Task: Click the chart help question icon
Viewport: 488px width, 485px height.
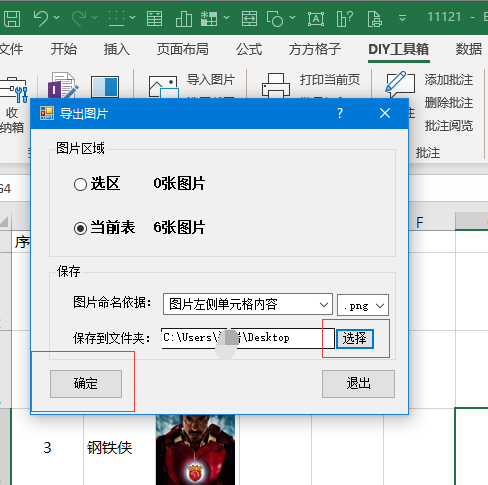Action: click(345, 18)
